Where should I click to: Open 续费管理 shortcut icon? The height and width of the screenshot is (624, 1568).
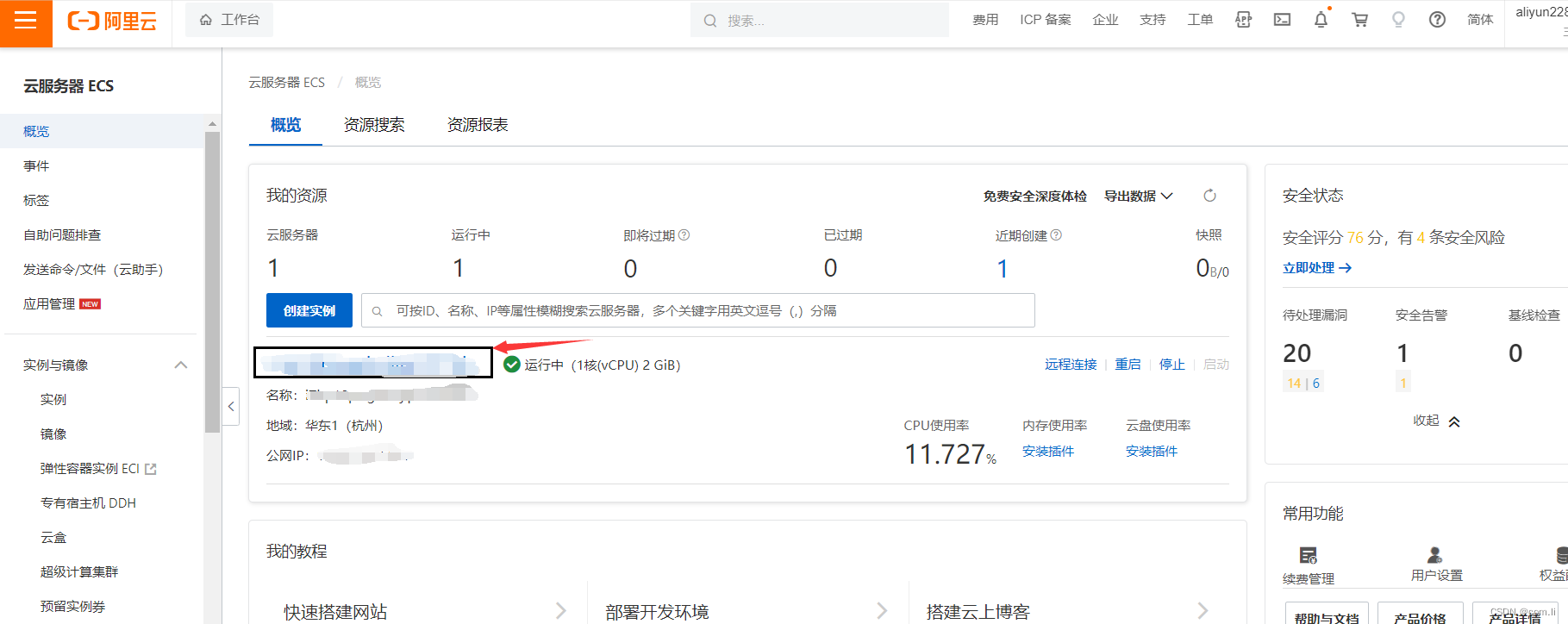1309,556
